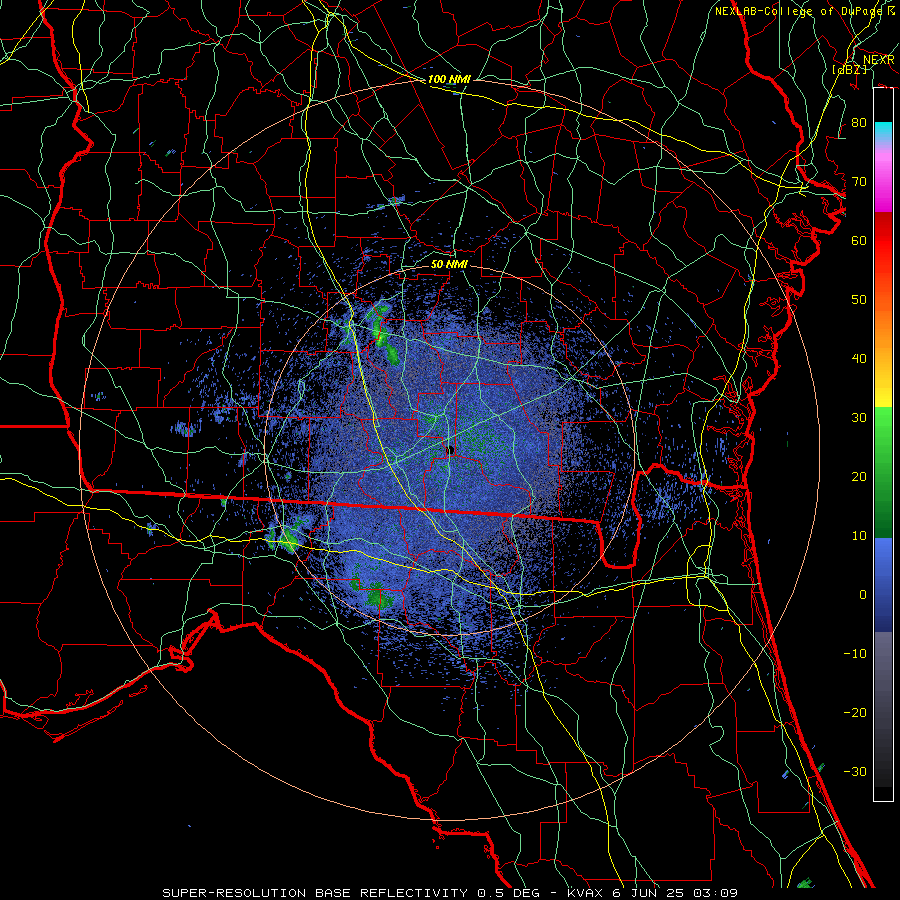Screen dimensions: 900x900
Task: Click the green section of the color scale
Action: (883, 472)
